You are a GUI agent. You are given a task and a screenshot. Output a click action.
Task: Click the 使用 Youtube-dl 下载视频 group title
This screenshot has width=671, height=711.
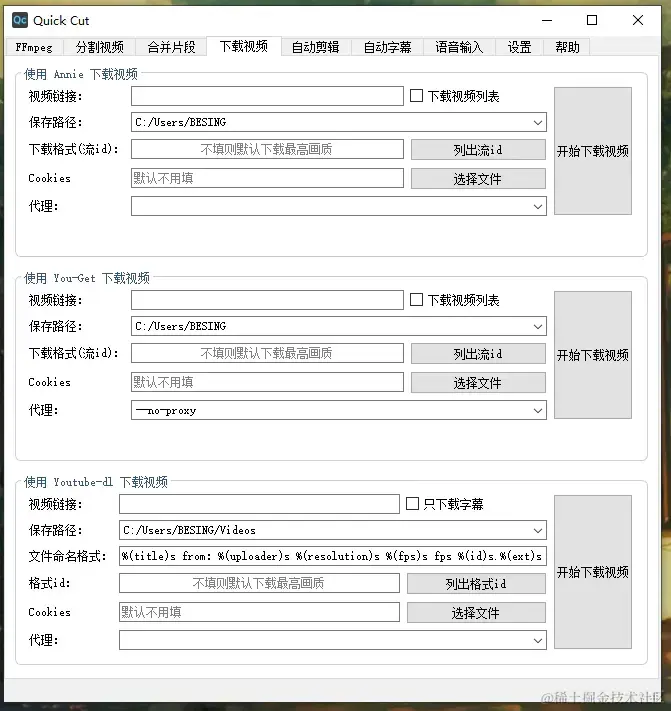coord(96,482)
